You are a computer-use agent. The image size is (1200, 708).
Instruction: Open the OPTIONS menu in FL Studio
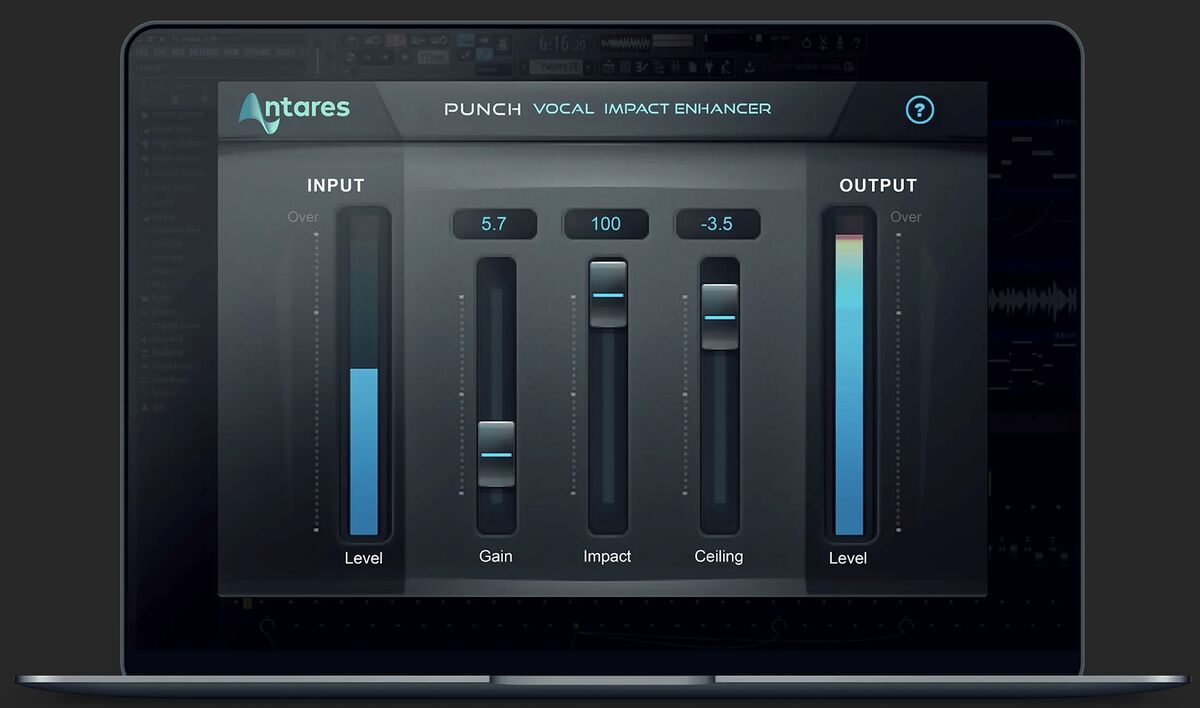257,51
